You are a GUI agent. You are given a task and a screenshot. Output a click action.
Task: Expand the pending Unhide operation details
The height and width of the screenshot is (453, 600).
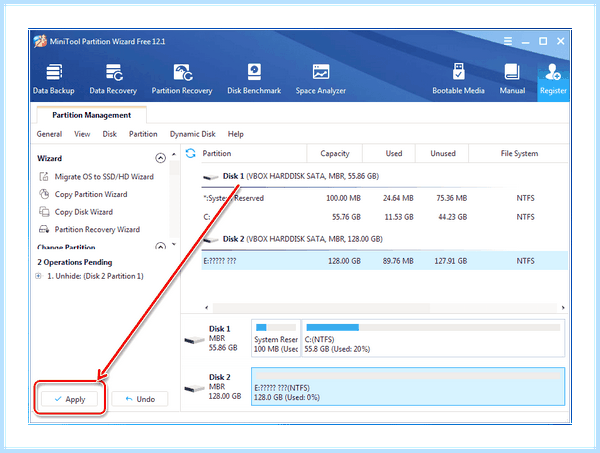click(38, 276)
